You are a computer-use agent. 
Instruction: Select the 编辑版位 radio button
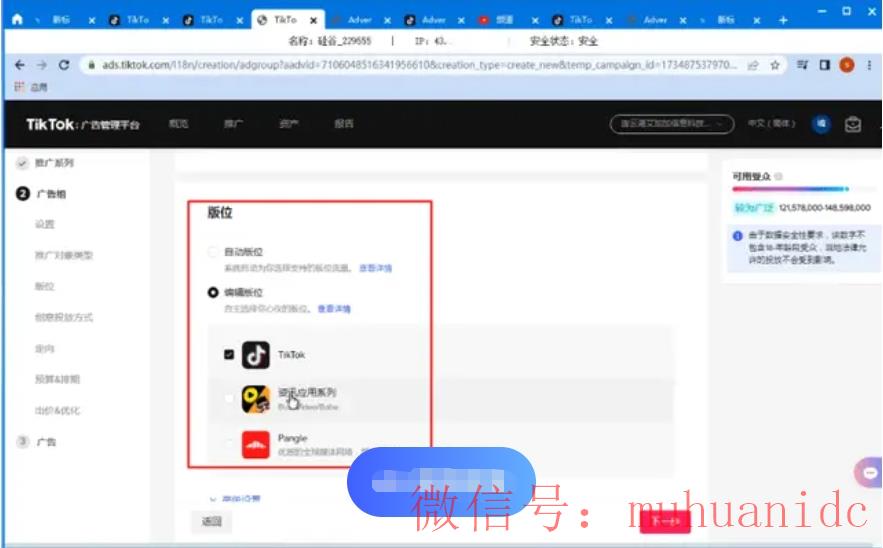click(213, 292)
